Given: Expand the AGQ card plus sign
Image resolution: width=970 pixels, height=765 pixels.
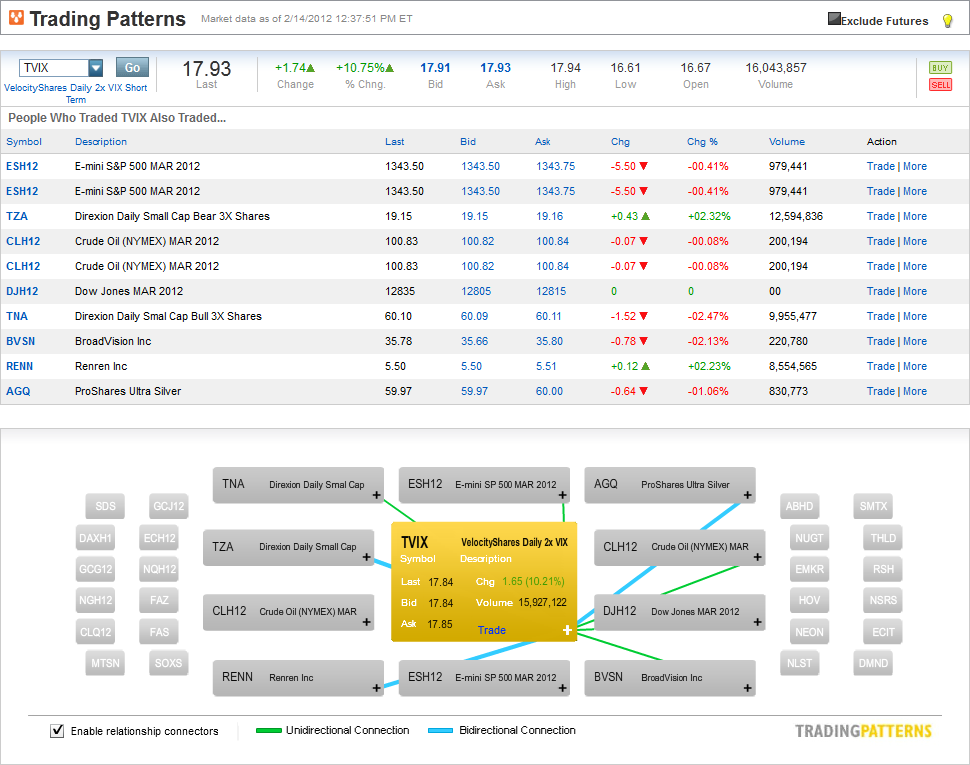Looking at the screenshot, I should pyautogui.click(x=747, y=495).
